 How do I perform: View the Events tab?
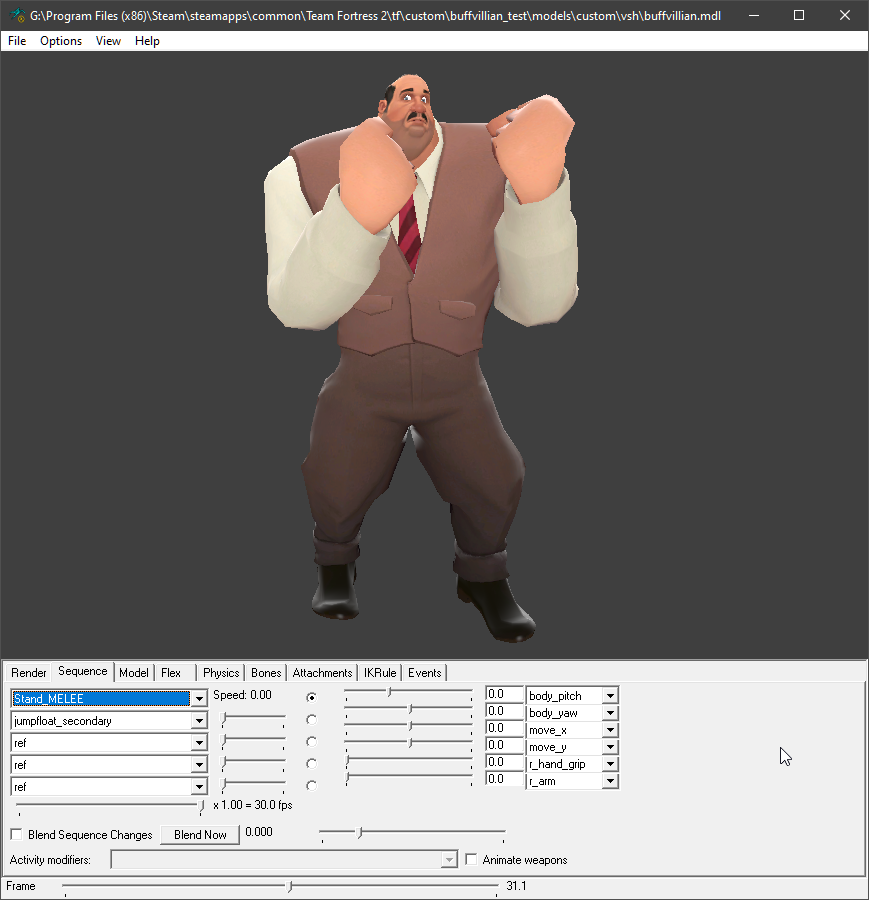click(425, 673)
